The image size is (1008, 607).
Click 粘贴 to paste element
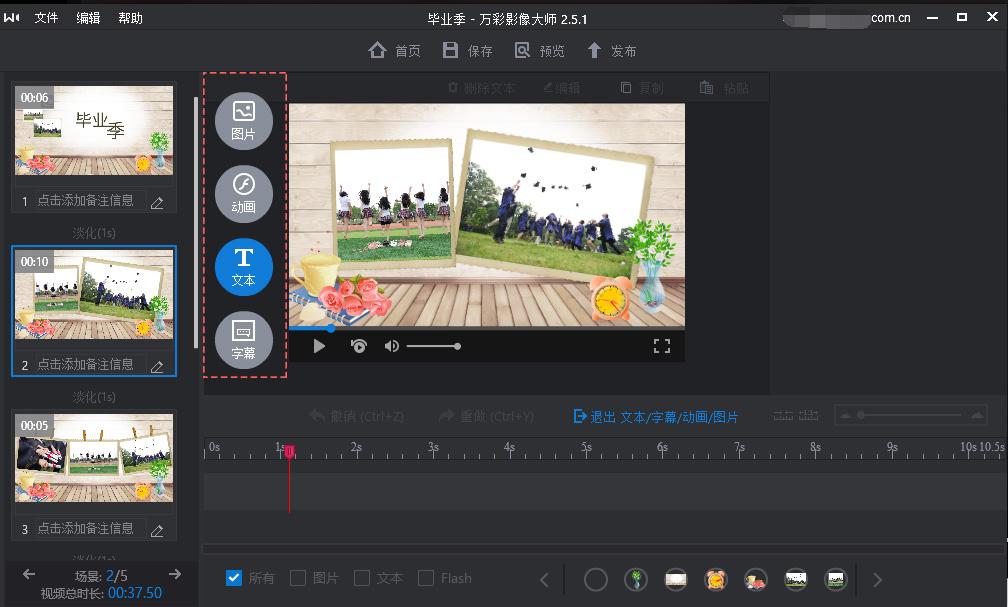click(727, 87)
